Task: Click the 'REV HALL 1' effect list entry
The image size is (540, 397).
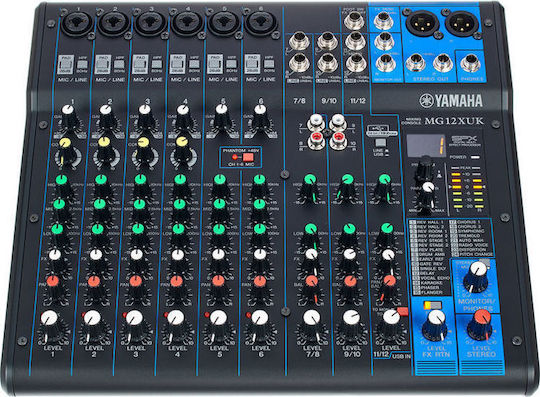Action: 426,222
